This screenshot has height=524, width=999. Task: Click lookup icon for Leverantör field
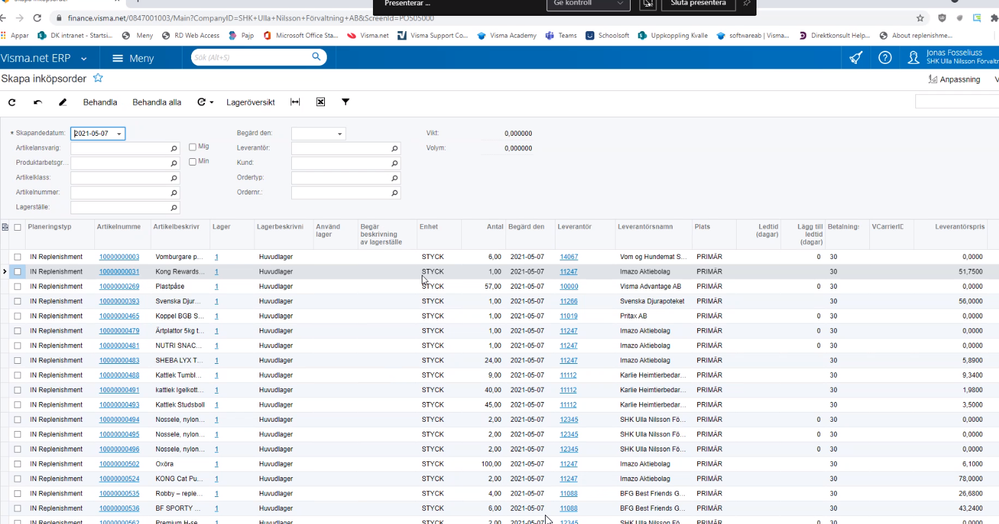394,149
